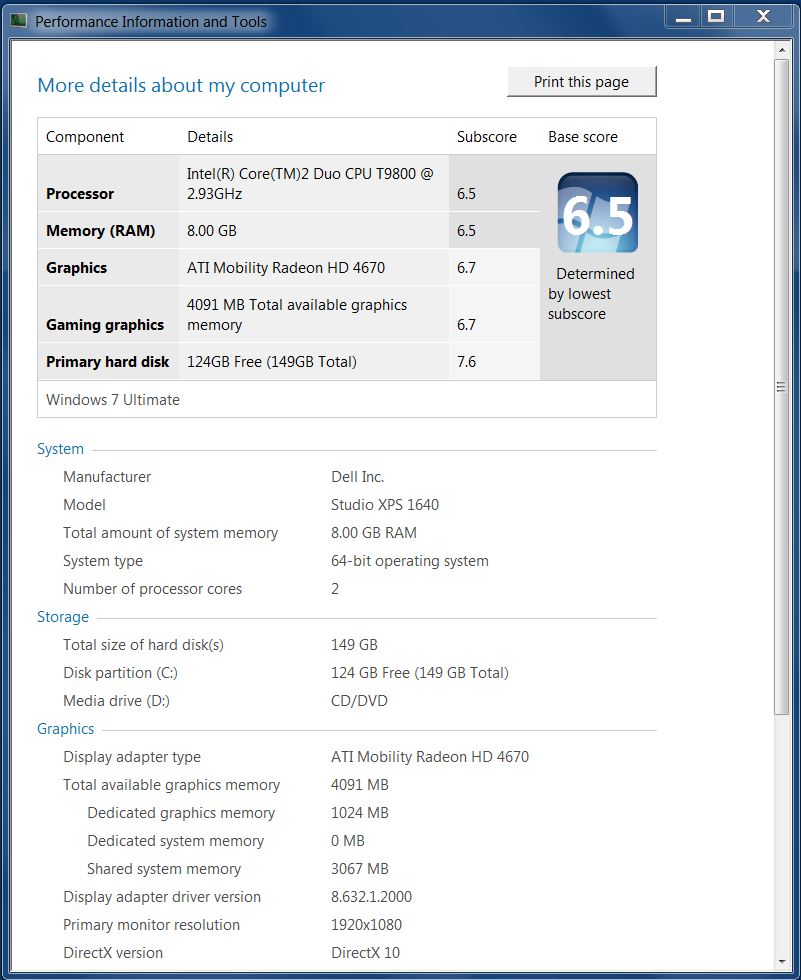
Task: Click the table's ATI Mobility Radeon HD 4670 cell
Action: (x=286, y=268)
